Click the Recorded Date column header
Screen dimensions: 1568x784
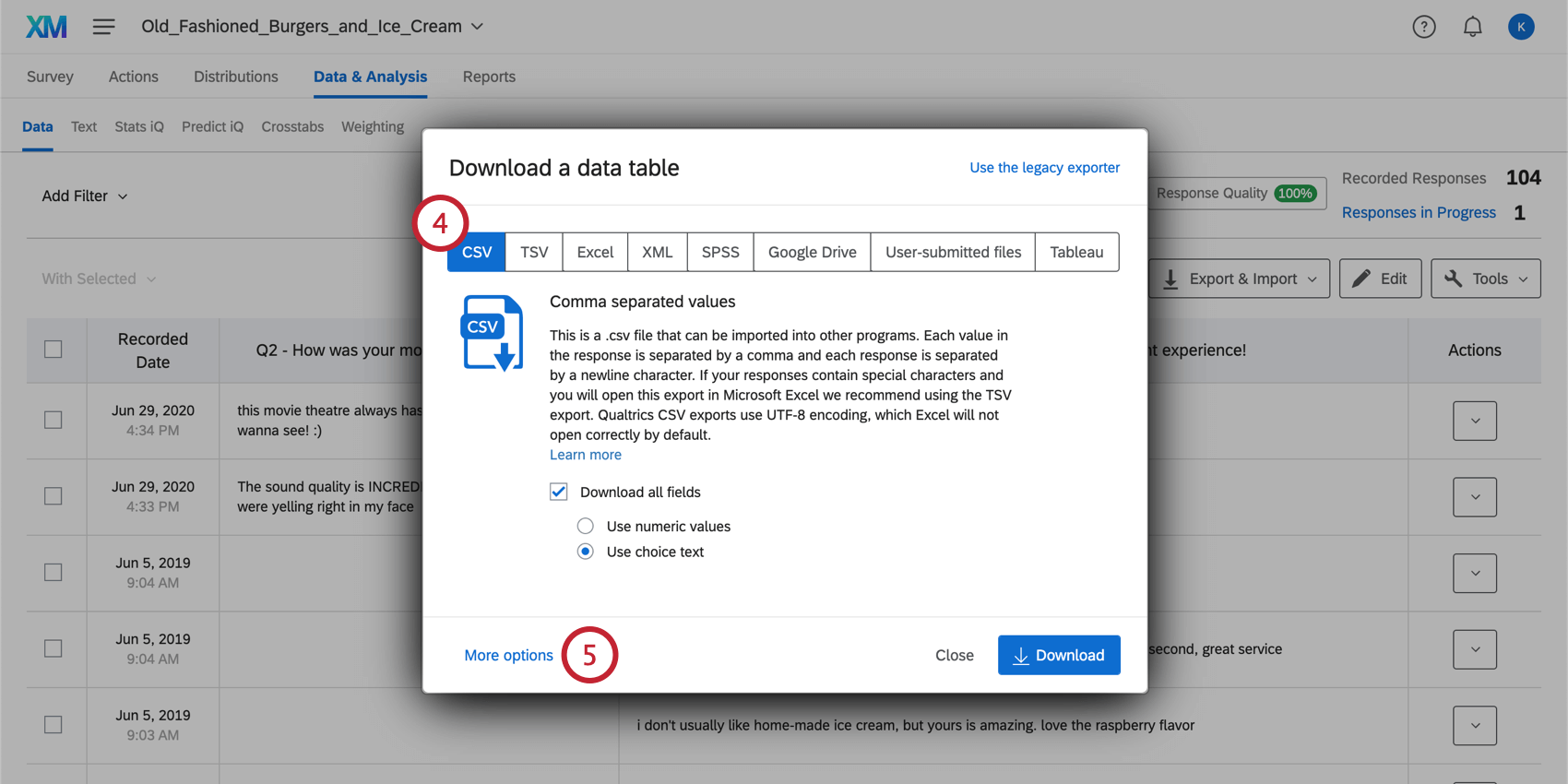(x=153, y=350)
